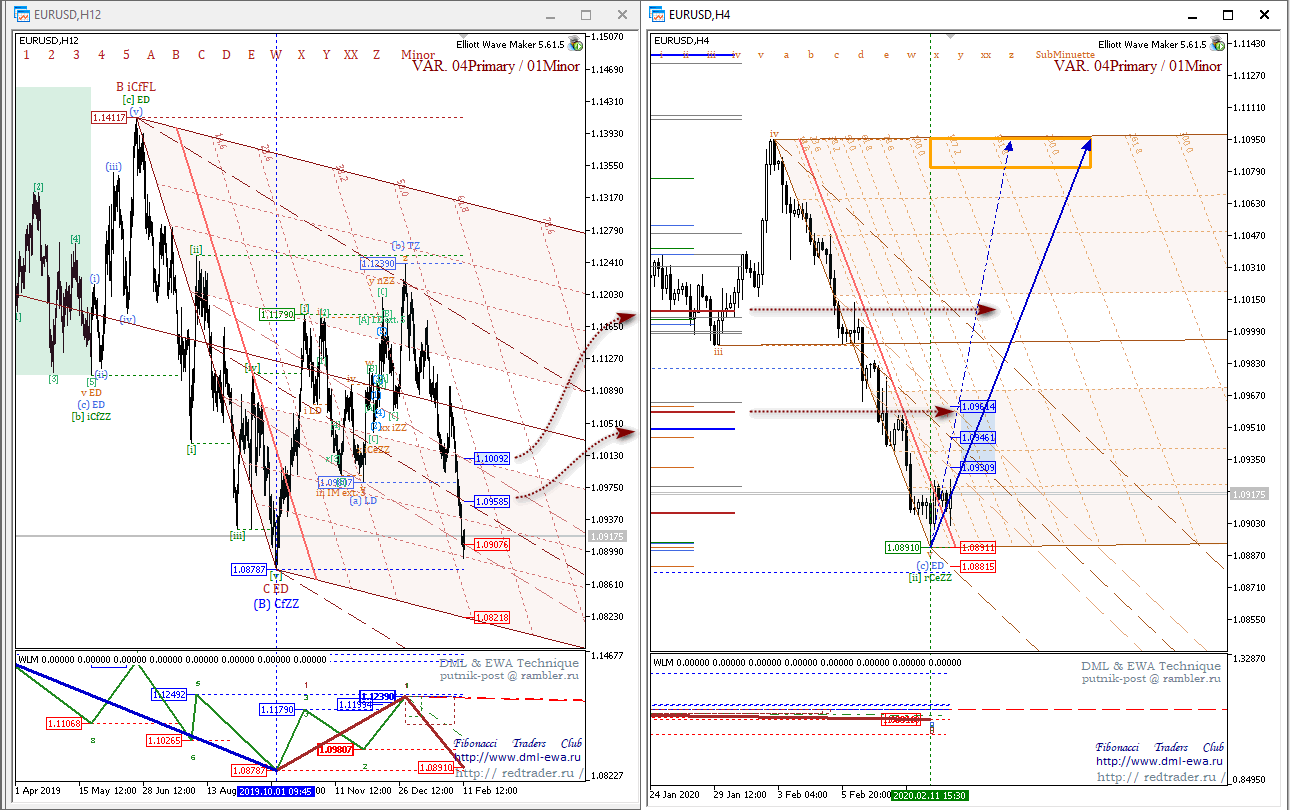Click the Elliott Wave Maker expert icon in H4 chart

1216,44
